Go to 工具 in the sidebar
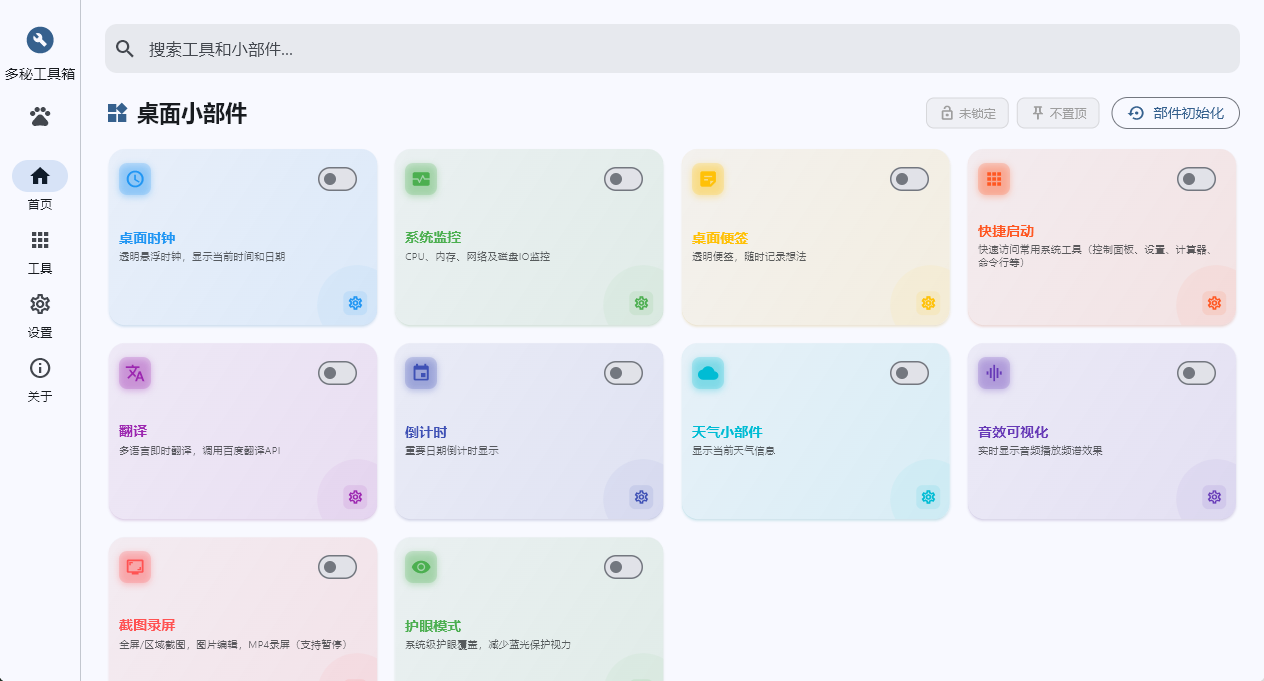Screen dimensions: 1264x681 pos(40,252)
